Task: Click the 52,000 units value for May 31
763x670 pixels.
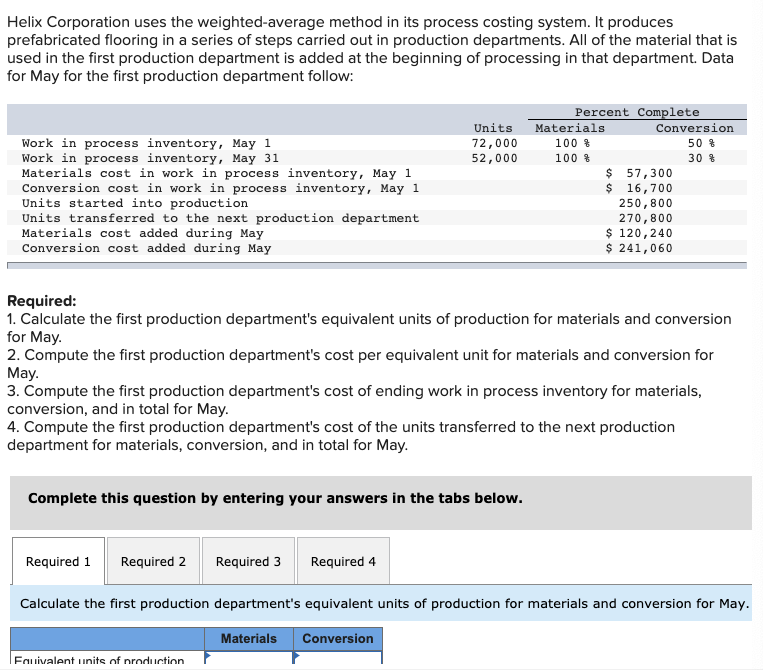Action: click(494, 158)
